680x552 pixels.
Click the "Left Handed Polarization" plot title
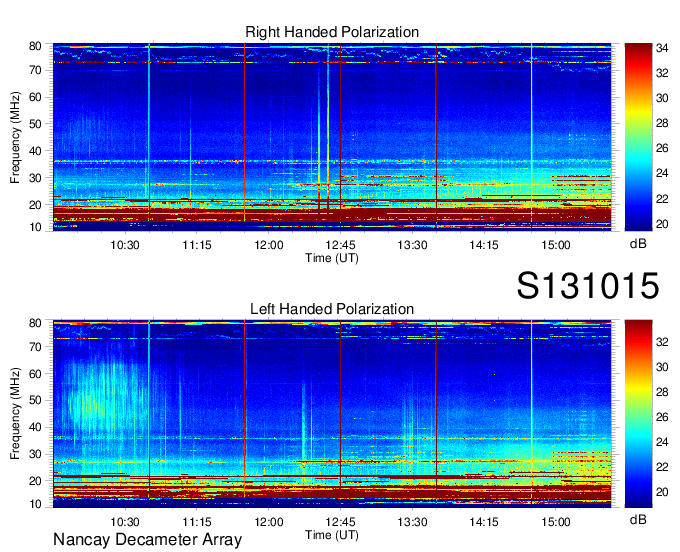coord(332,309)
